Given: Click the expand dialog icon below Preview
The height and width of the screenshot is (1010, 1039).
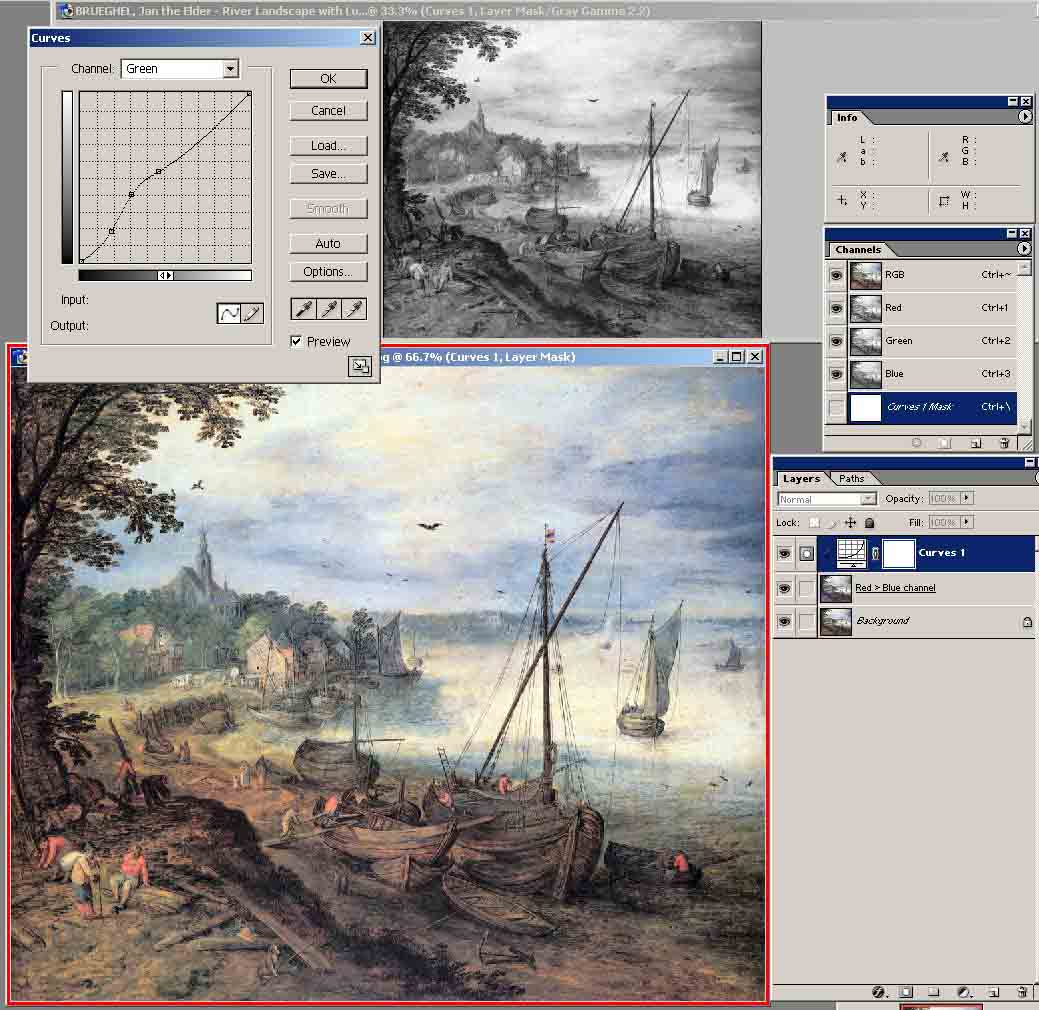Looking at the screenshot, I should [x=359, y=367].
